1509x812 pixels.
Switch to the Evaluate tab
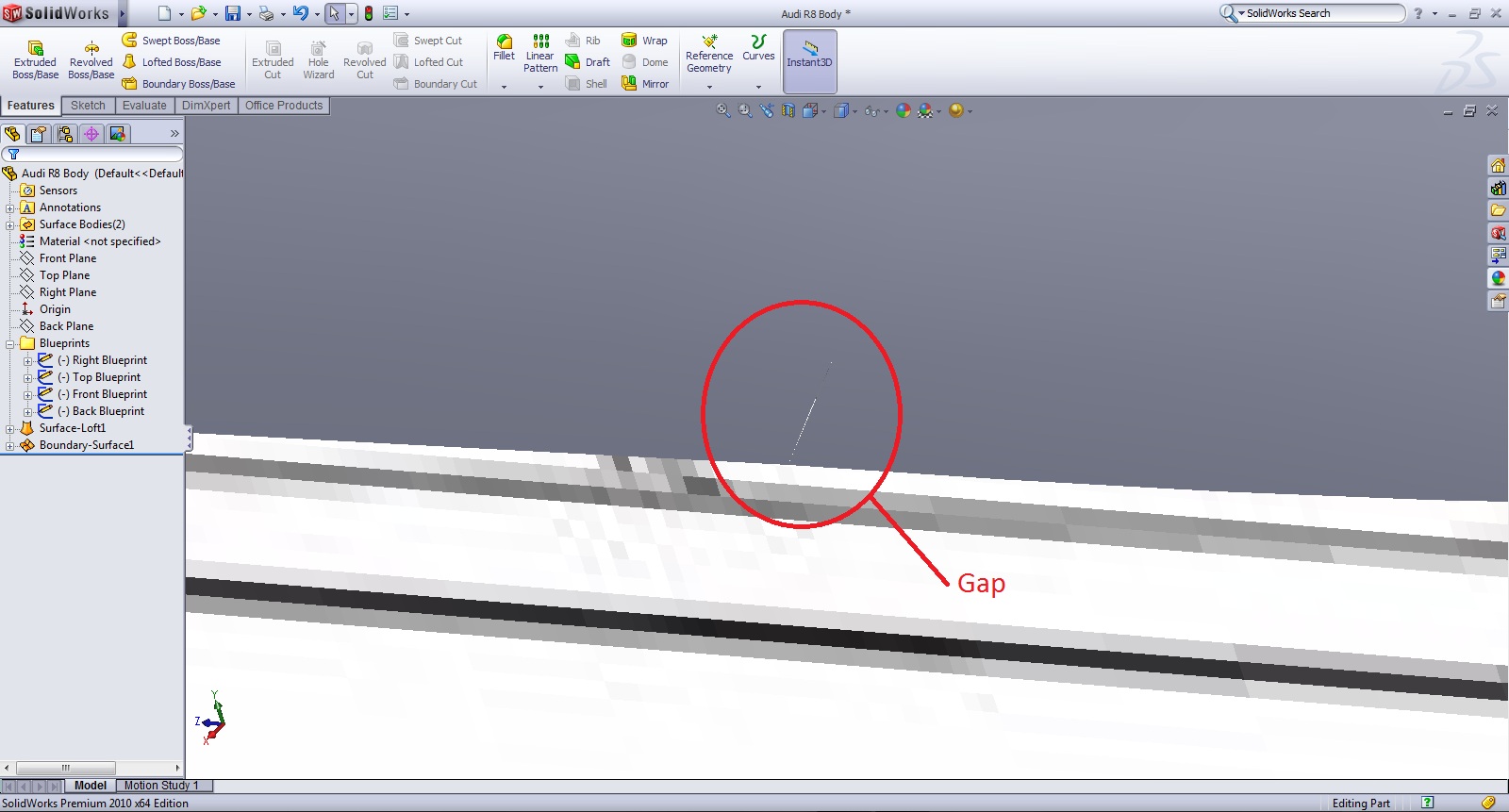click(x=144, y=106)
